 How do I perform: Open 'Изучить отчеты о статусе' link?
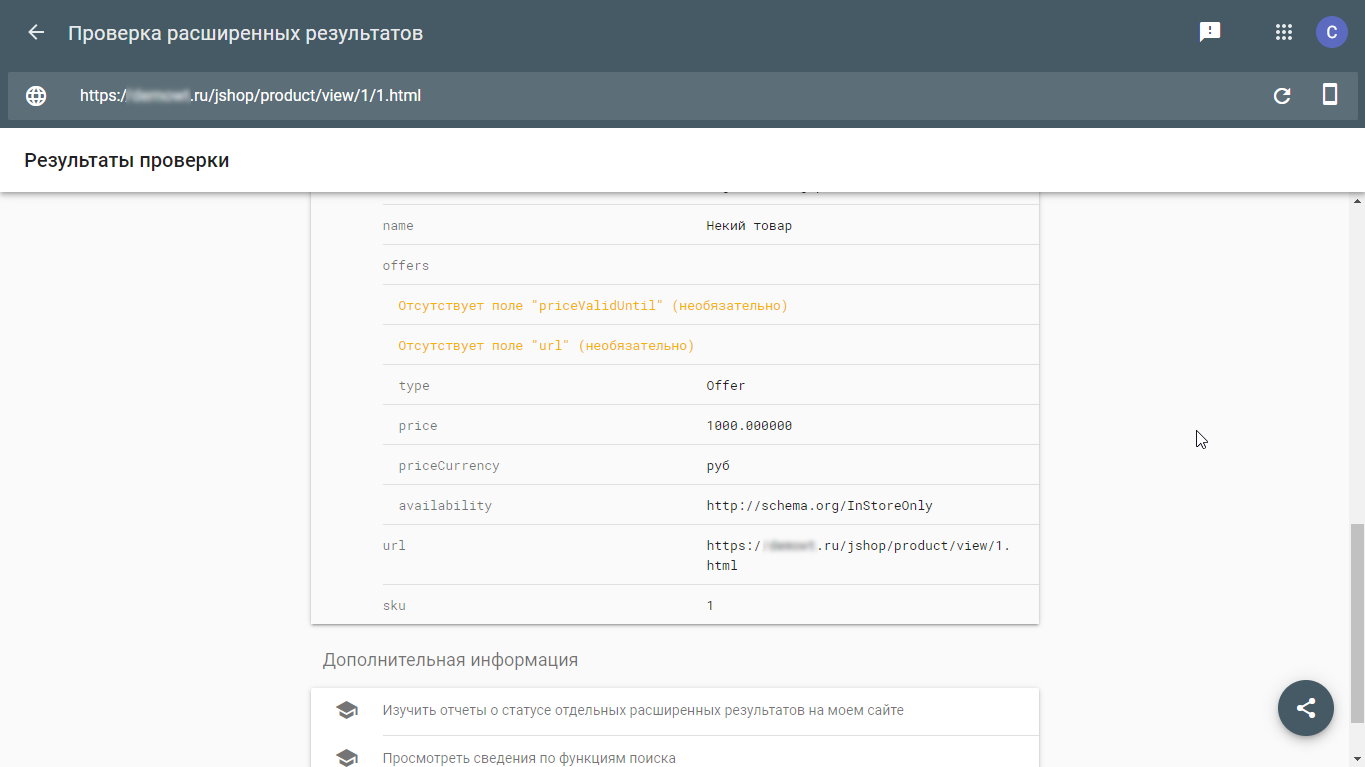click(642, 711)
